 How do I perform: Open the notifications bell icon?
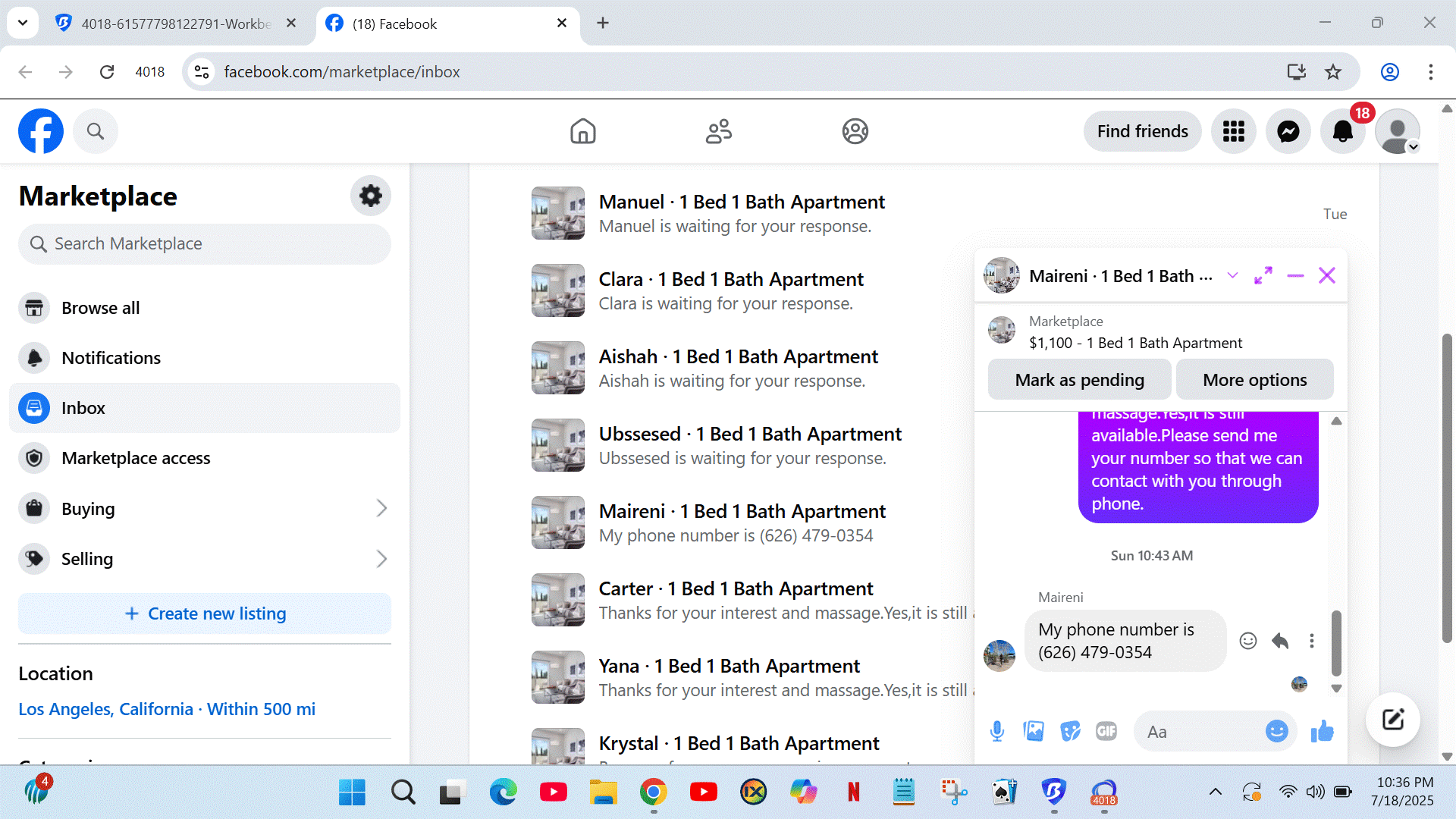tap(1342, 132)
